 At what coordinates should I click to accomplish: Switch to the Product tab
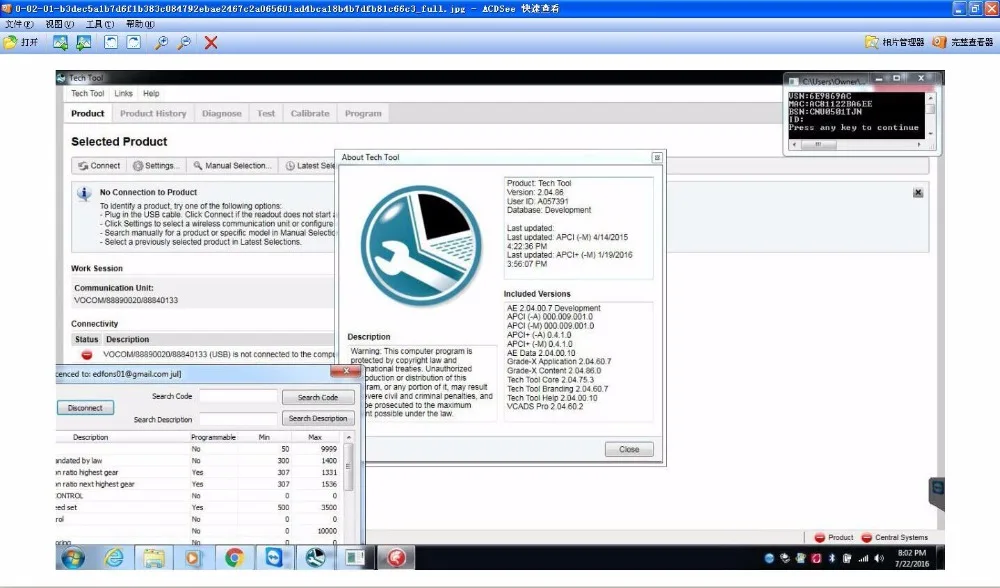(x=87, y=114)
